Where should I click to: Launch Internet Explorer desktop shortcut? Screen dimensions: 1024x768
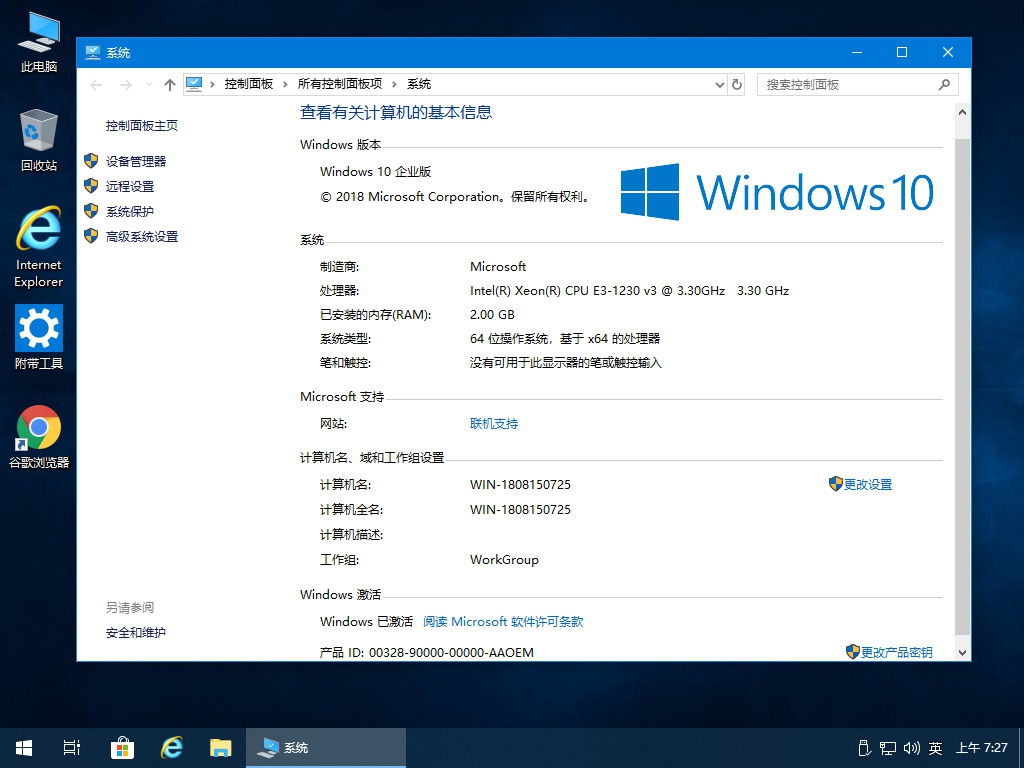pos(39,247)
